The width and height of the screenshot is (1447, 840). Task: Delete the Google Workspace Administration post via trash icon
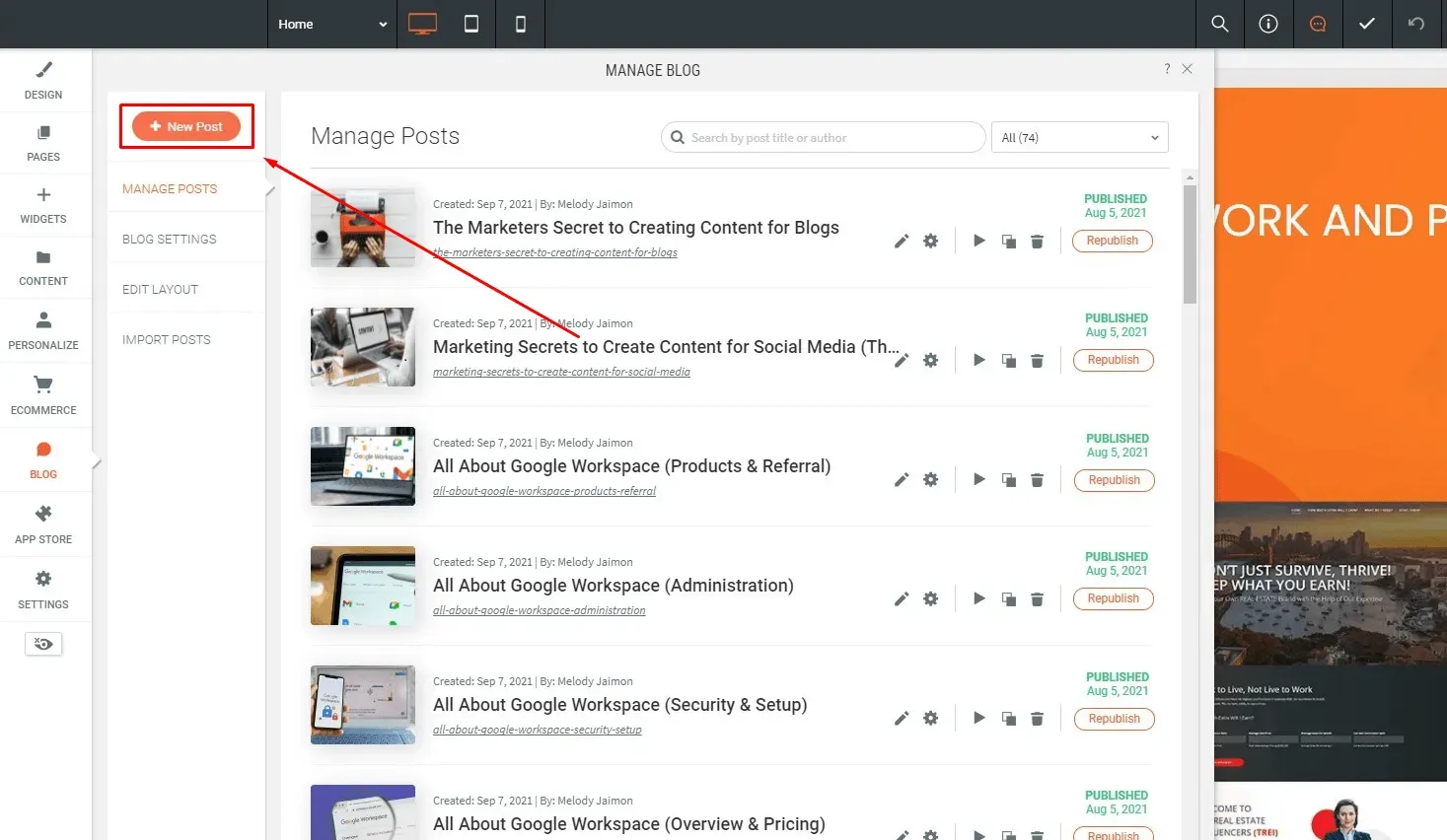click(1037, 598)
